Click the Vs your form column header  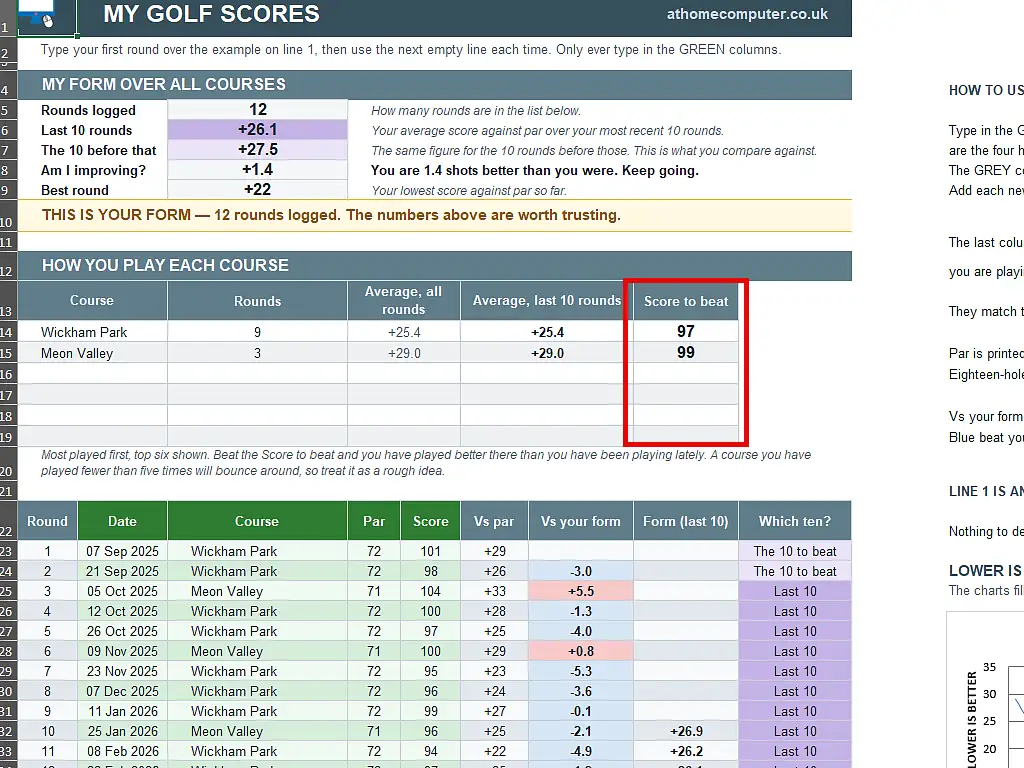(581, 521)
